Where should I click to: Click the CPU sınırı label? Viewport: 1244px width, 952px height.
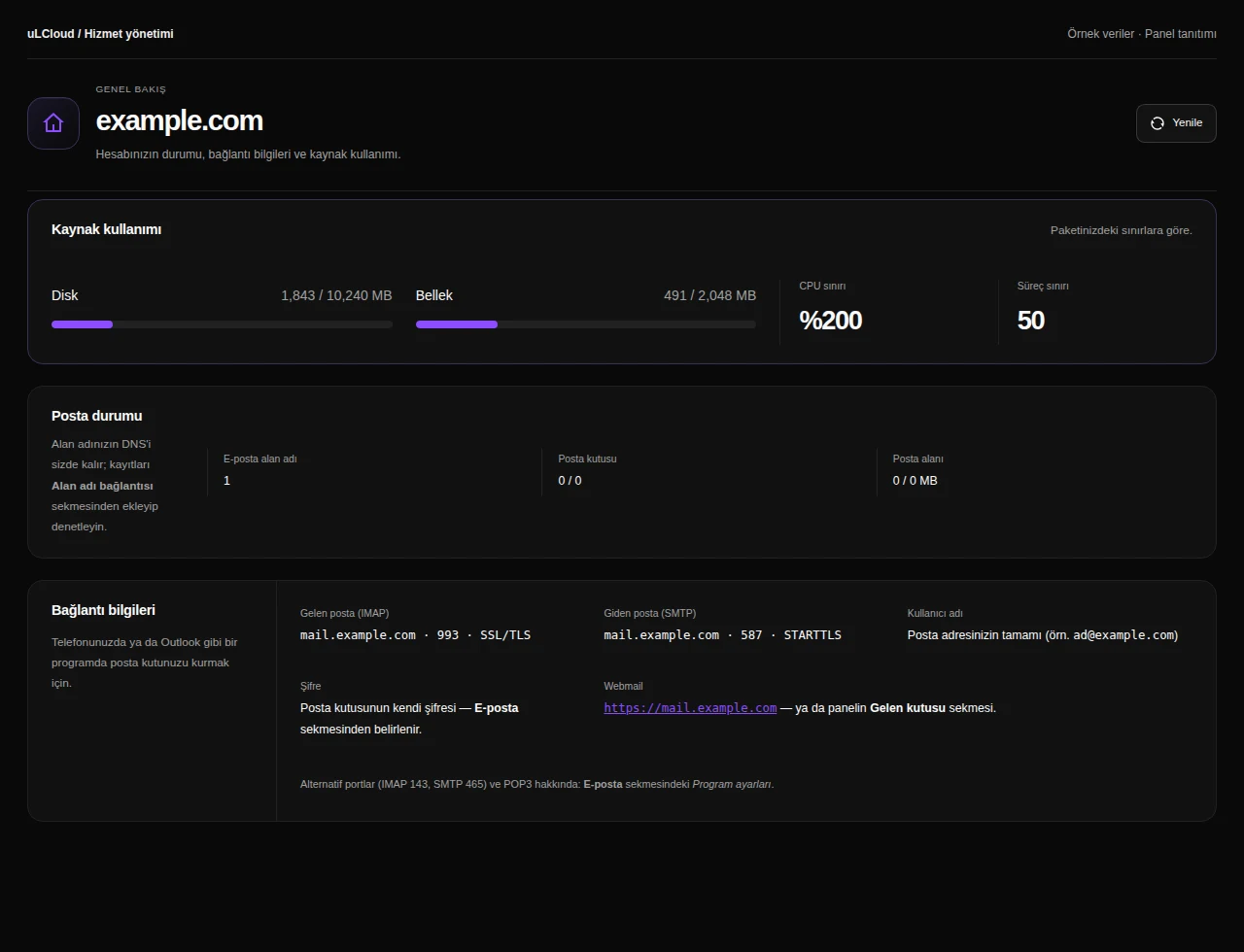pos(822,287)
